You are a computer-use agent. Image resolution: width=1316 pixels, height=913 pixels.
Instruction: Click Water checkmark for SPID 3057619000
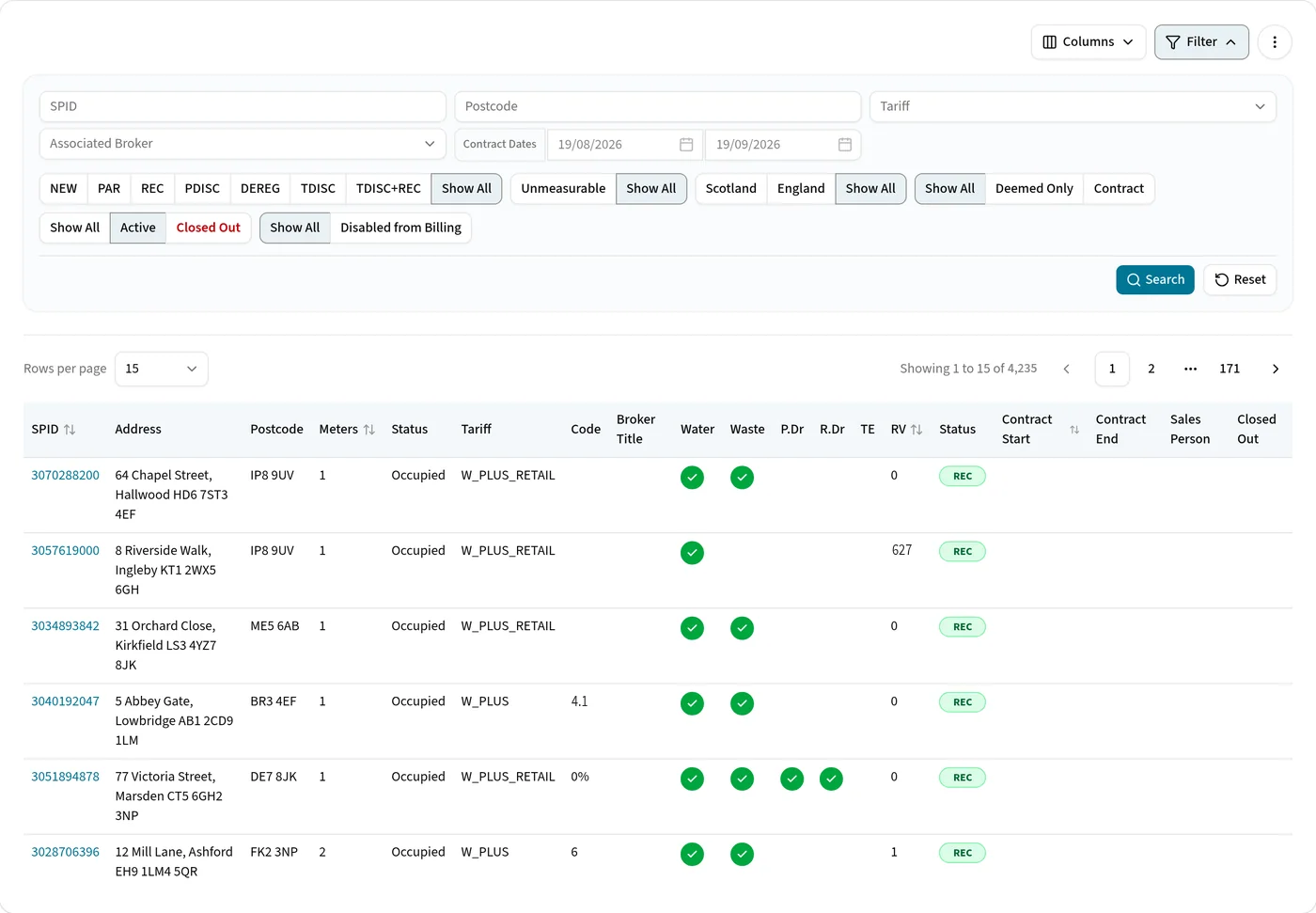pos(693,553)
